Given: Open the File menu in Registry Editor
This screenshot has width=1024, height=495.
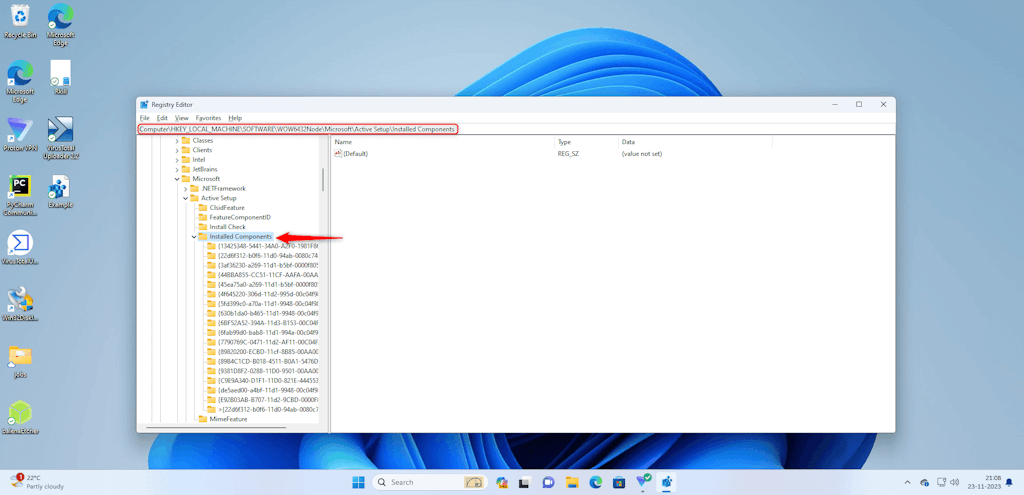Looking at the screenshot, I should click(144, 118).
